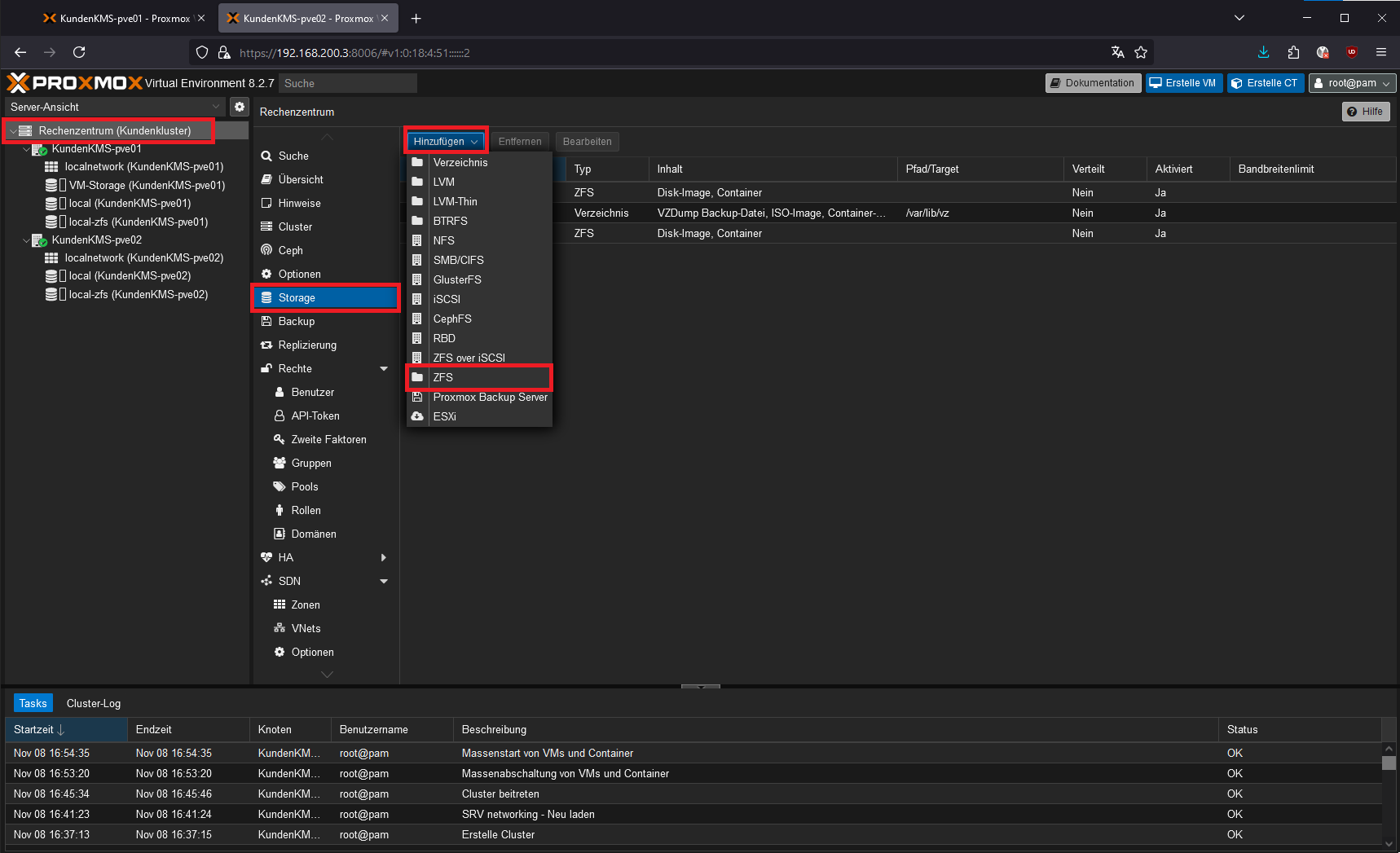Expand the HA submenu arrow
The height and width of the screenshot is (853, 1400).
click(384, 557)
